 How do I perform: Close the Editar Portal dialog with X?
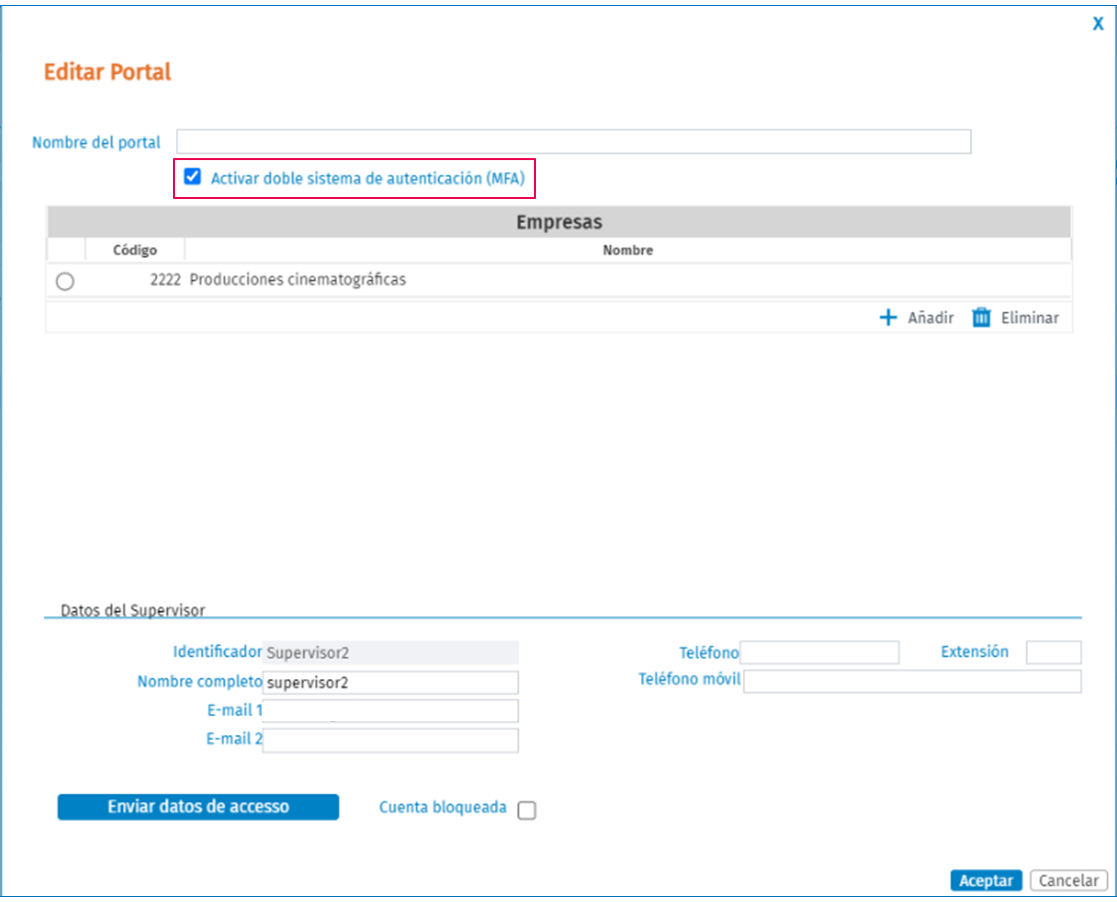[x=1098, y=24]
